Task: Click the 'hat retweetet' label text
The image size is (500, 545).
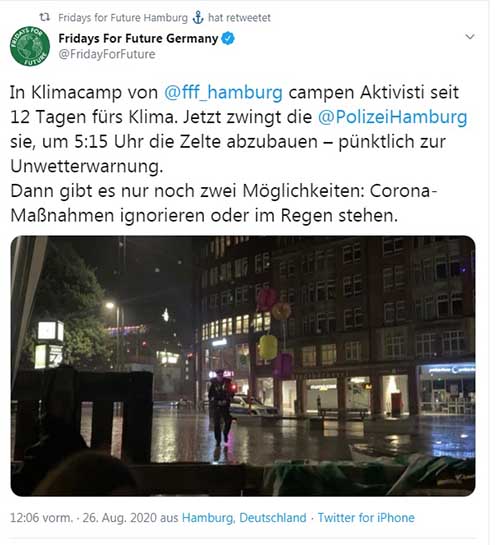Action: pyautogui.click(x=239, y=17)
